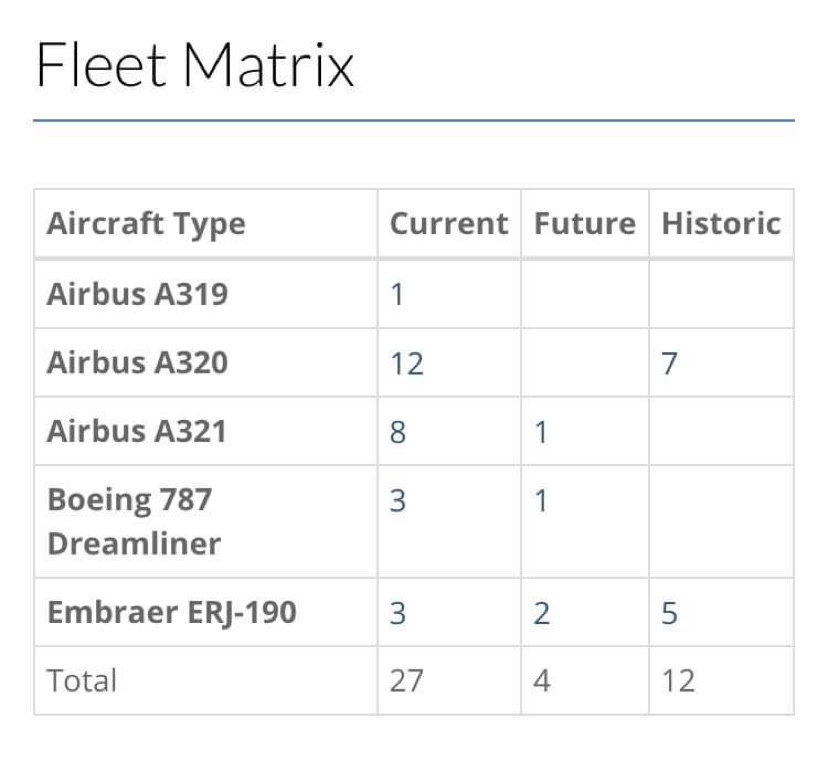Select the Embraer ERJ-190 future count link

[541, 612]
